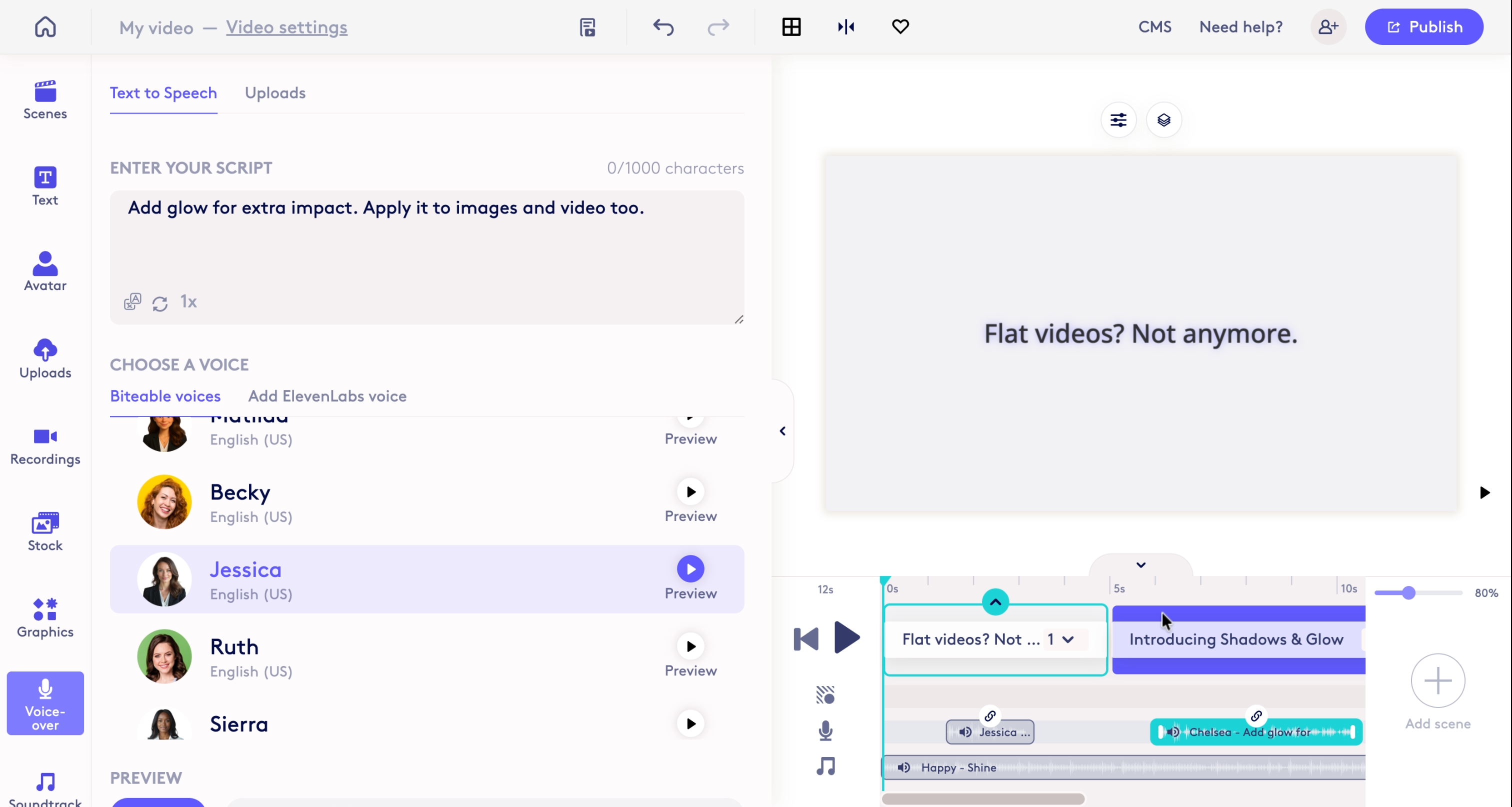1512x807 pixels.
Task: Preview Sierra's voice
Action: coord(691,724)
